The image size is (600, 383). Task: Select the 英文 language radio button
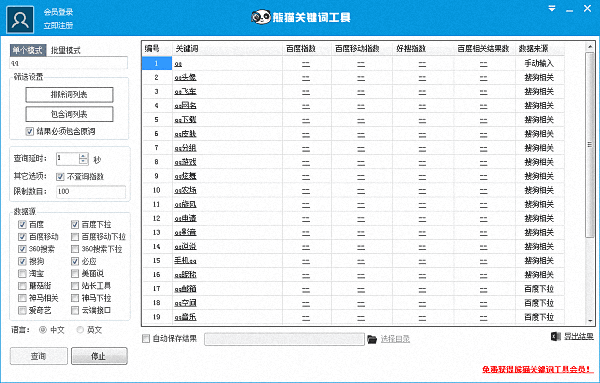coord(80,330)
